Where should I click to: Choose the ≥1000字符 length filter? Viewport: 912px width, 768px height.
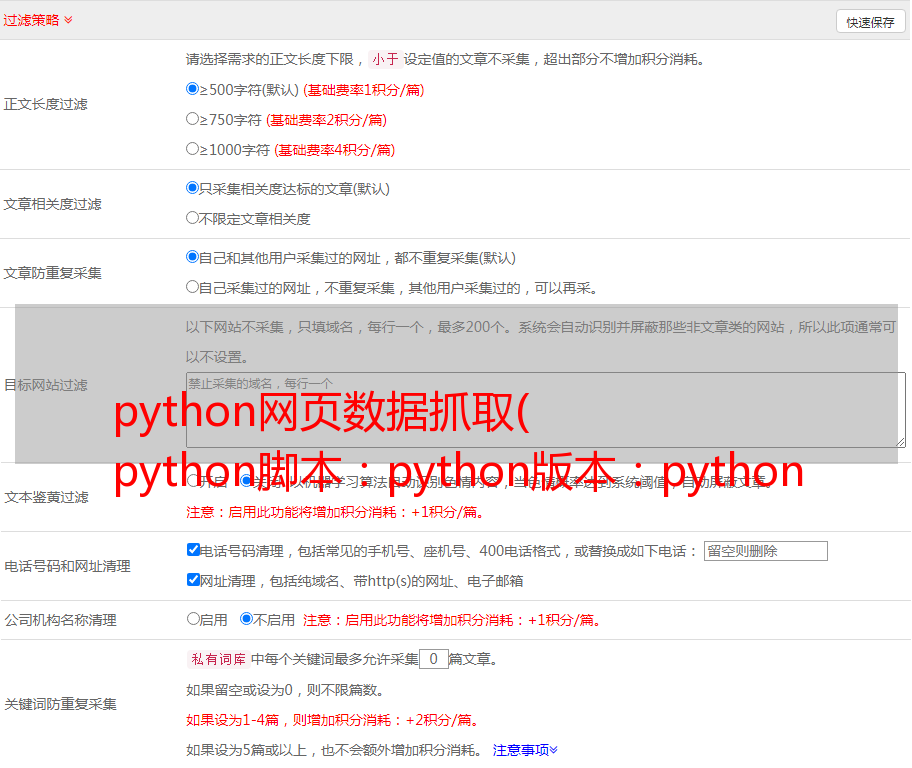[x=193, y=149]
